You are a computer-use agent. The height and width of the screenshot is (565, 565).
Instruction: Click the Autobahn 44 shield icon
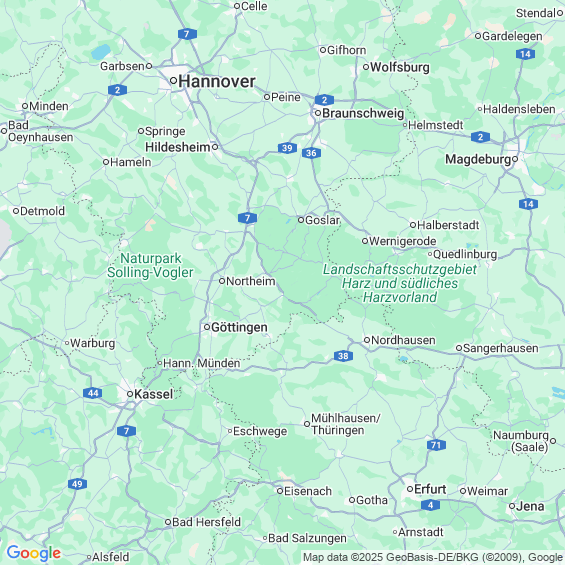(x=93, y=393)
